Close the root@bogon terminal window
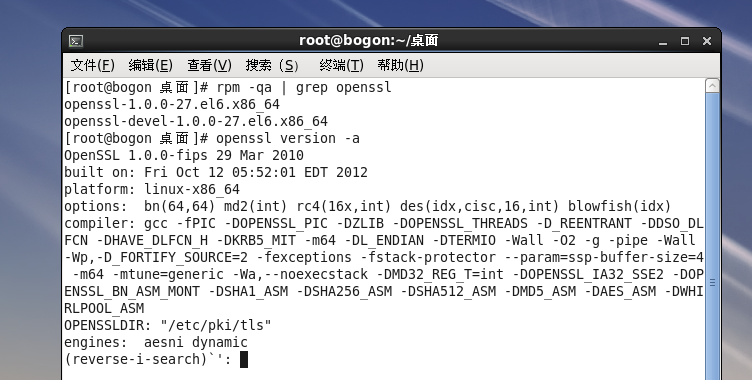The width and height of the screenshot is (752, 380). tap(706, 41)
